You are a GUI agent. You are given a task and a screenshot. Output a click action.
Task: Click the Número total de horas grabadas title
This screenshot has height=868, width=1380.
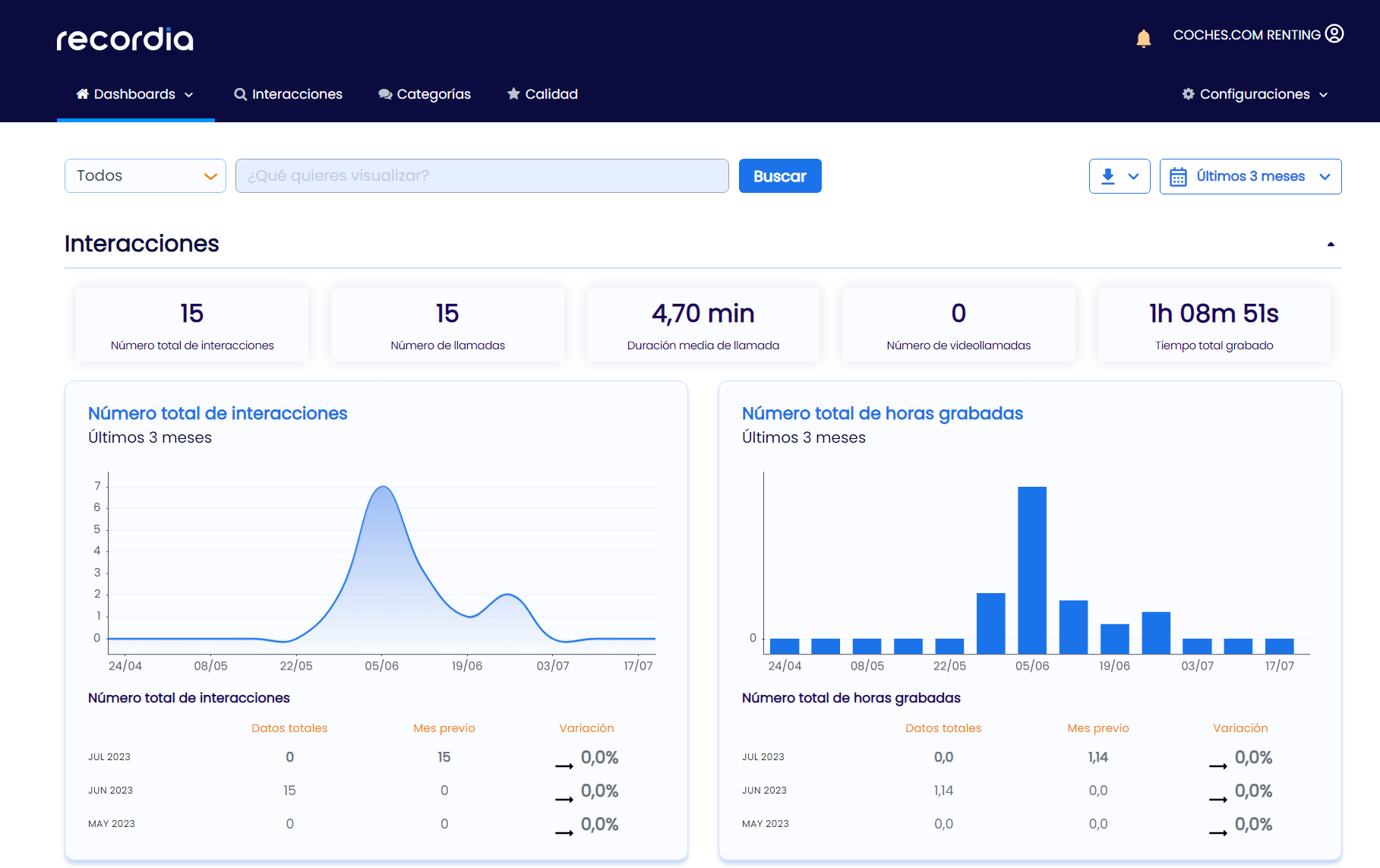882,413
